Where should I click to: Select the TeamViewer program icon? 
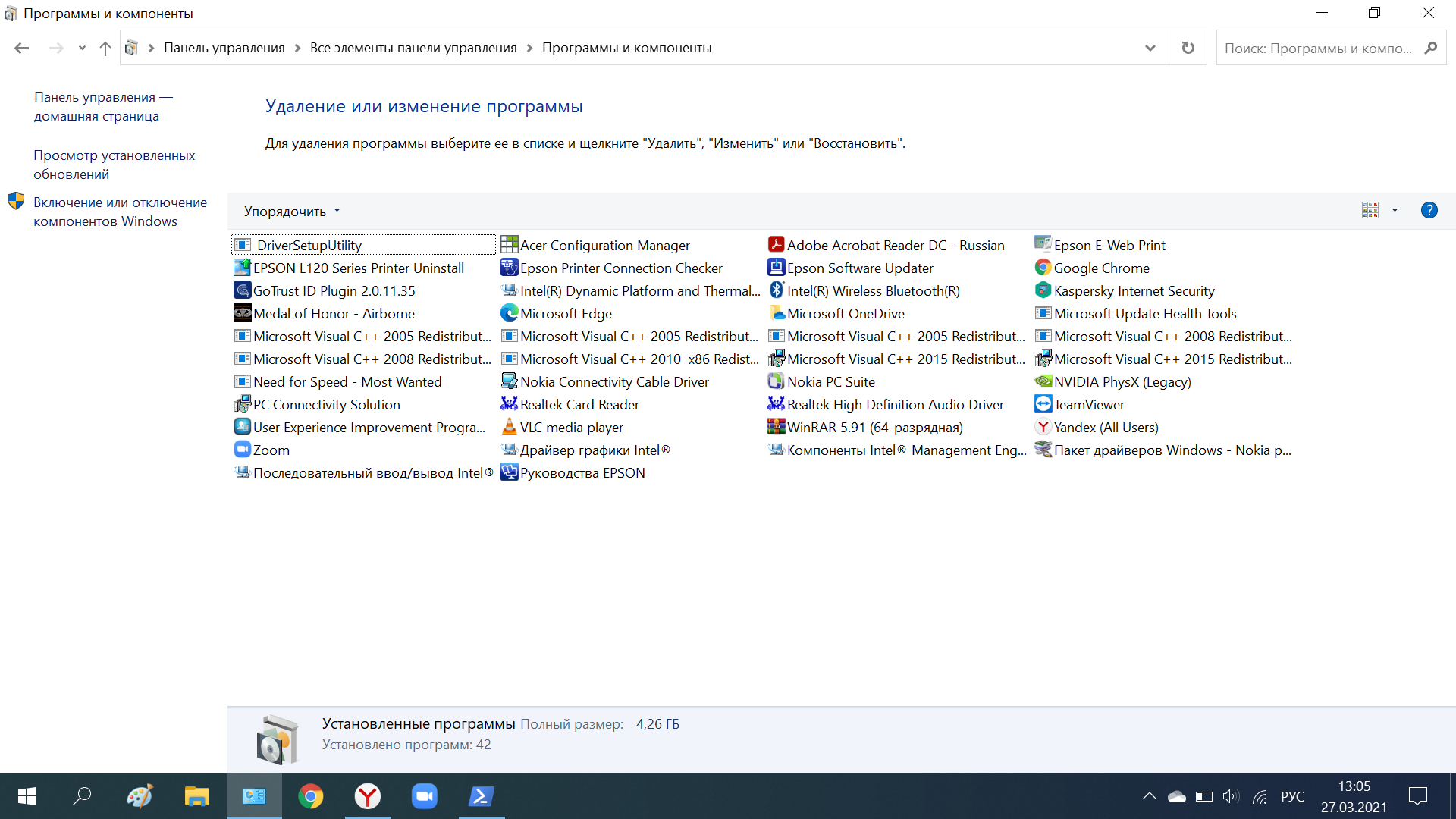click(x=1043, y=404)
